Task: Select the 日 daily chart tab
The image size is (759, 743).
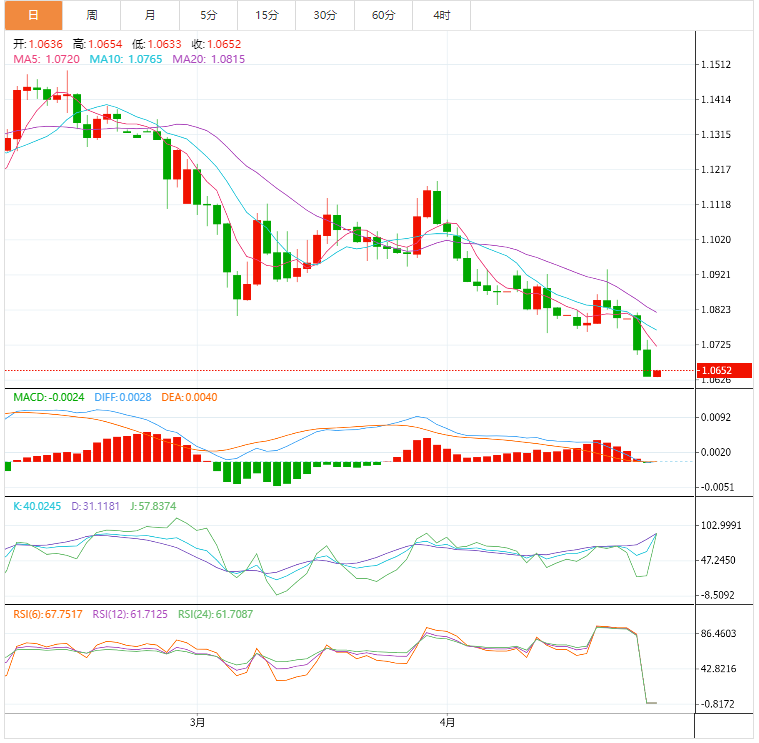Action: point(33,15)
